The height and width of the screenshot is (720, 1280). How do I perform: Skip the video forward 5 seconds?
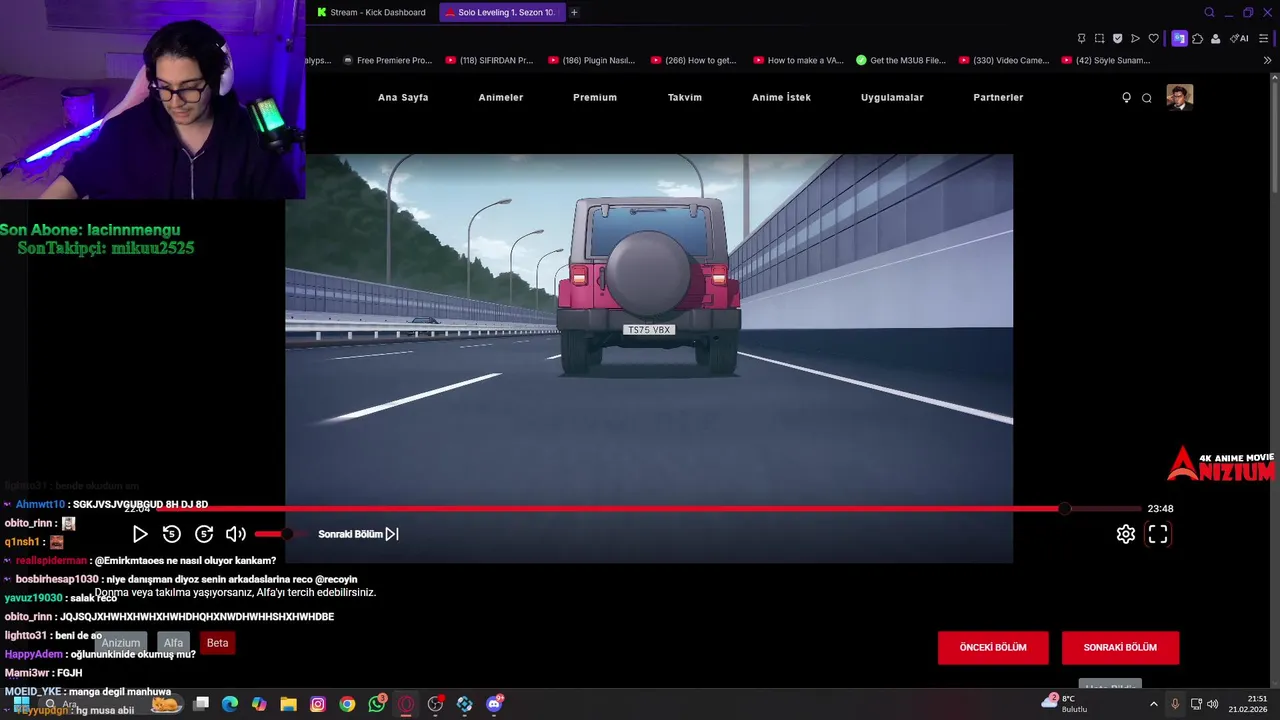204,534
